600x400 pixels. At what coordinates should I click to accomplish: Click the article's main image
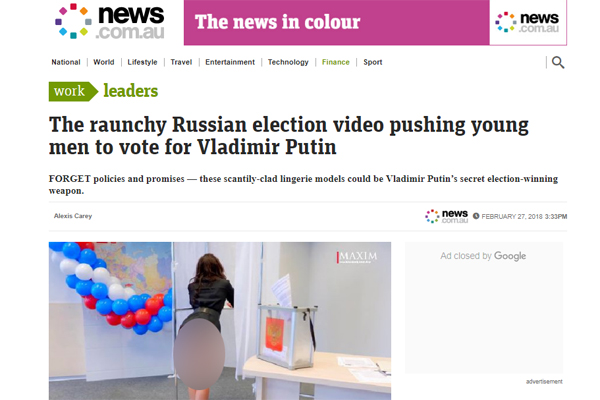click(220, 321)
